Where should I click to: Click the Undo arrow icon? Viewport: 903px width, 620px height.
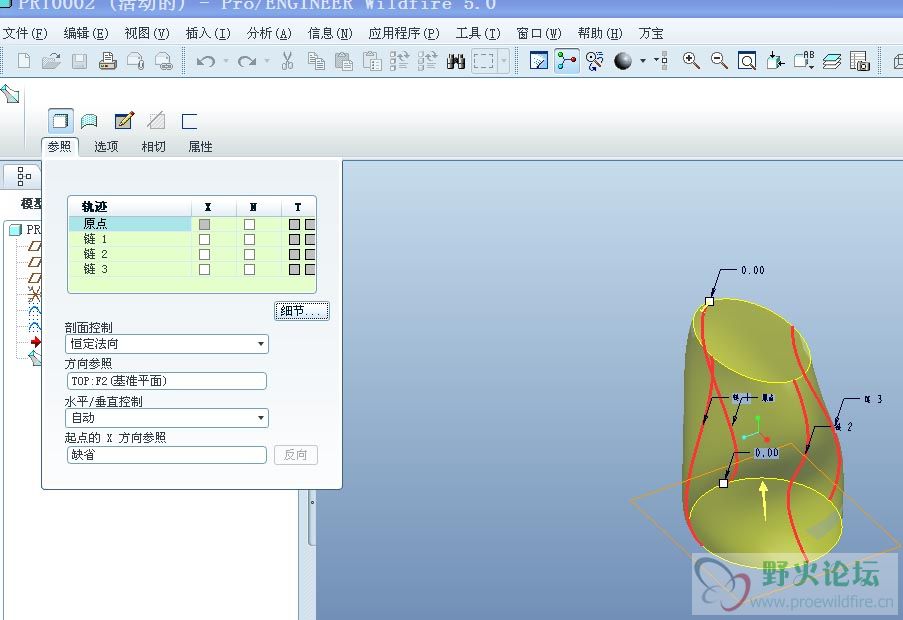206,61
